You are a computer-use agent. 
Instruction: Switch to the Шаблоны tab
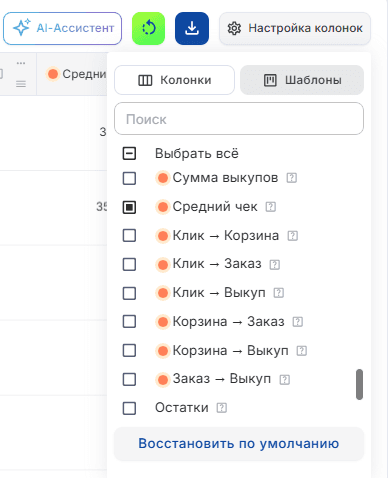click(302, 80)
